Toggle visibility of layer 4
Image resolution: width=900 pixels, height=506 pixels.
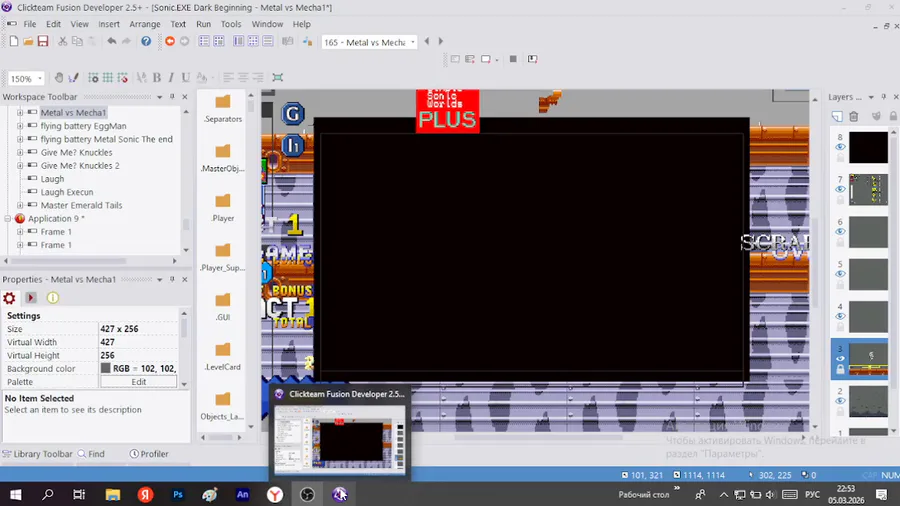click(x=840, y=316)
